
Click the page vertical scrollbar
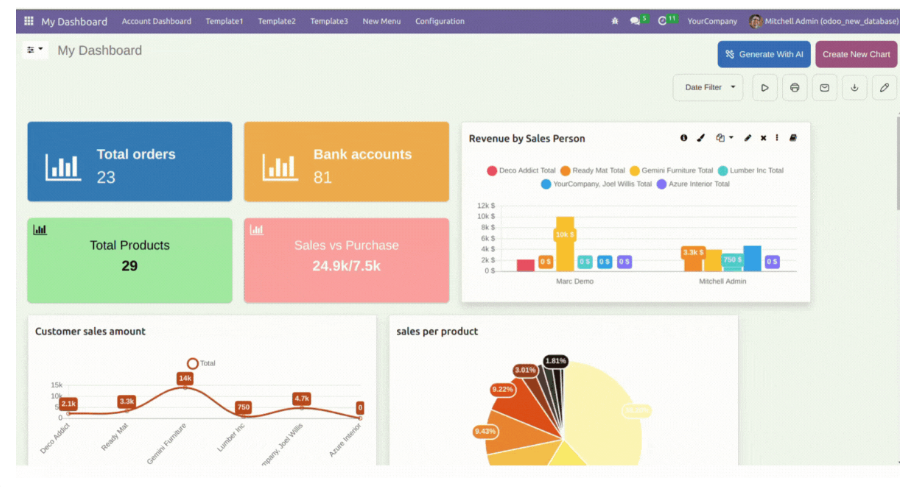(898, 163)
